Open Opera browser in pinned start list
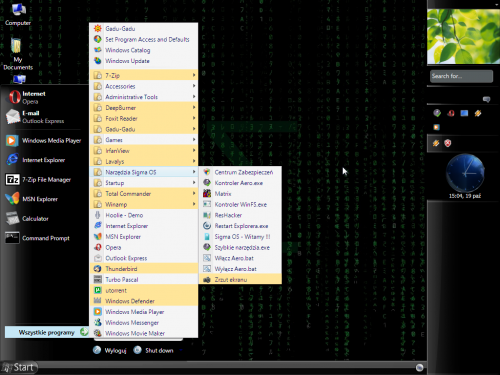500x375 pixels. [42, 97]
